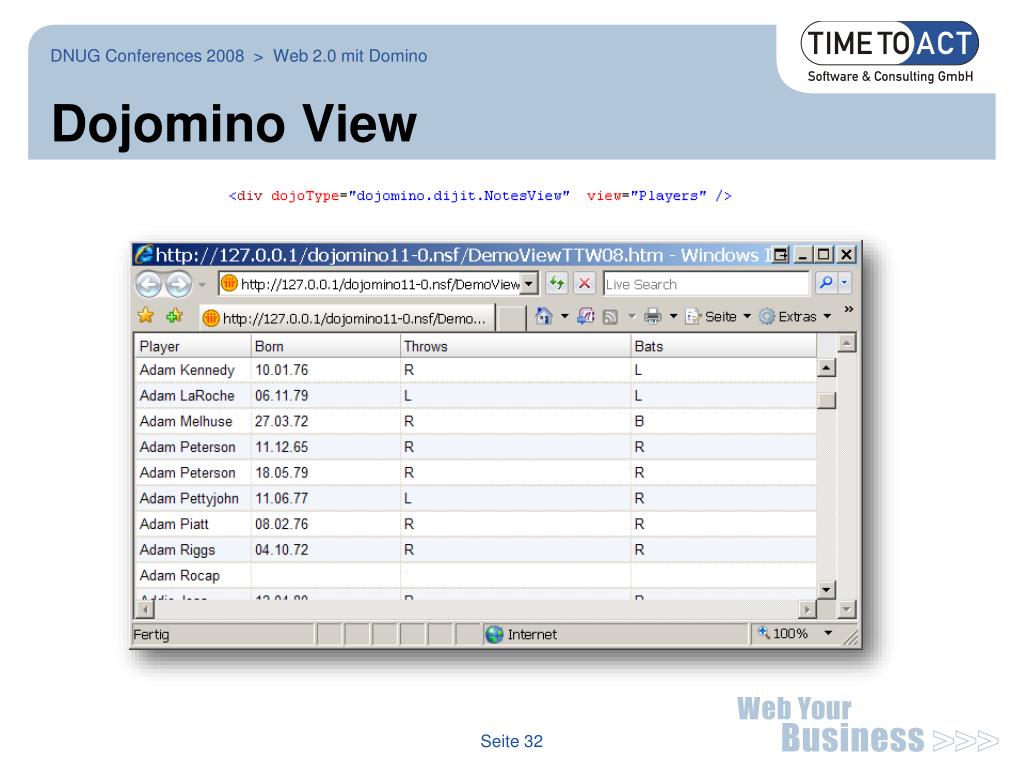The width and height of the screenshot is (1024, 768).
Task: Click the Throws column header
Action: point(515,346)
